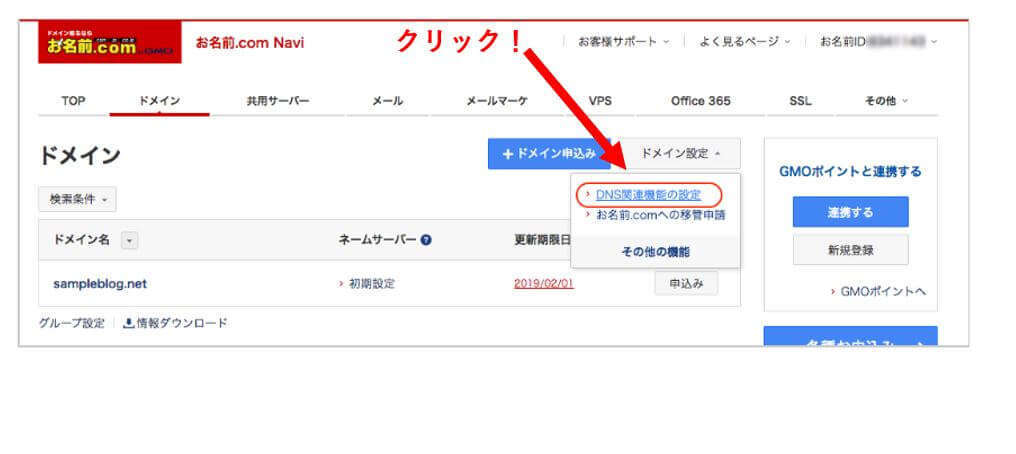Click the ＋ドメイン申込み button
Image resolution: width=1016 pixels, height=454 pixels.
pyautogui.click(x=549, y=153)
